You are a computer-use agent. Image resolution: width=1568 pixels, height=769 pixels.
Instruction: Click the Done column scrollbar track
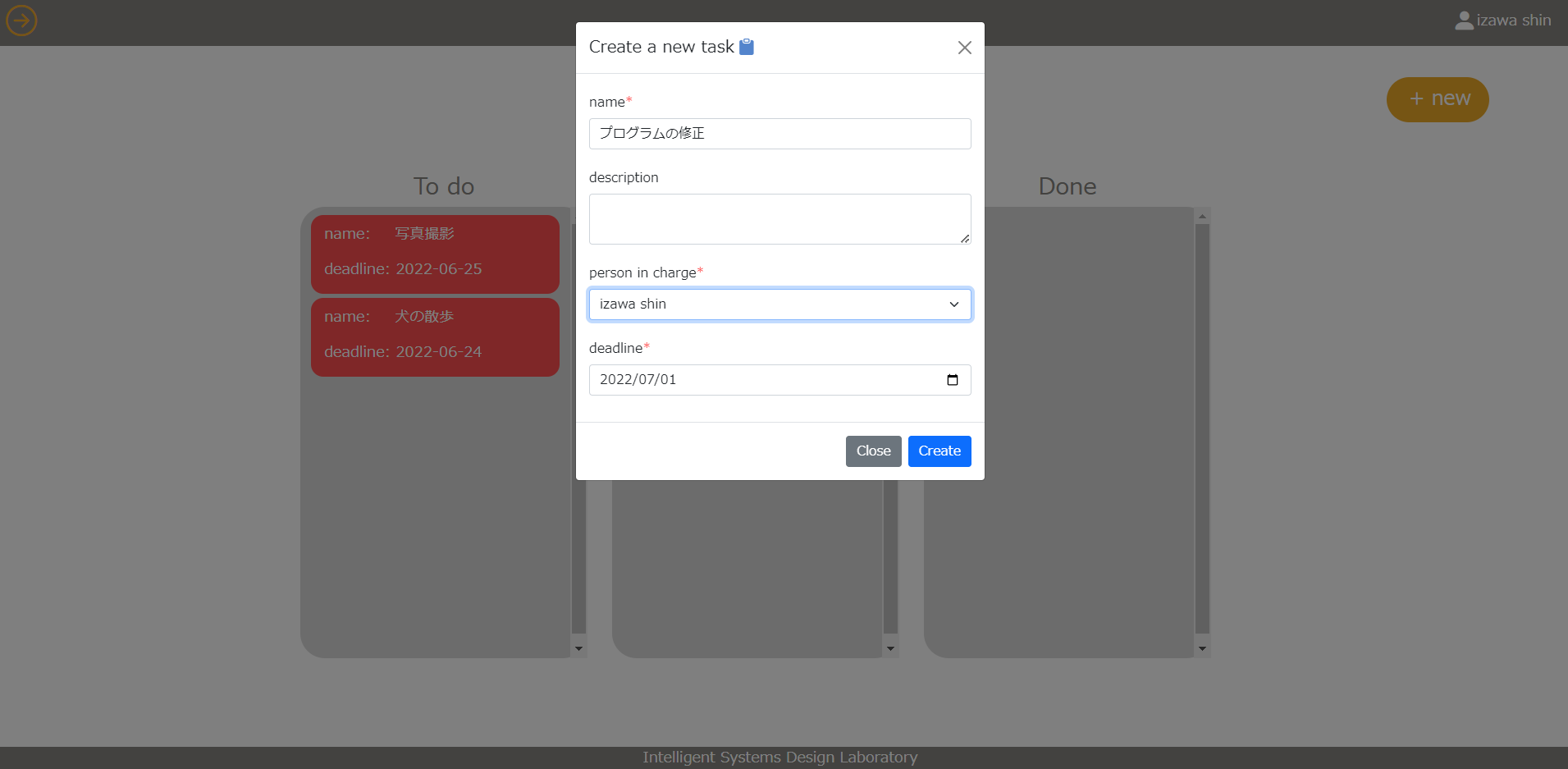coord(1202,428)
